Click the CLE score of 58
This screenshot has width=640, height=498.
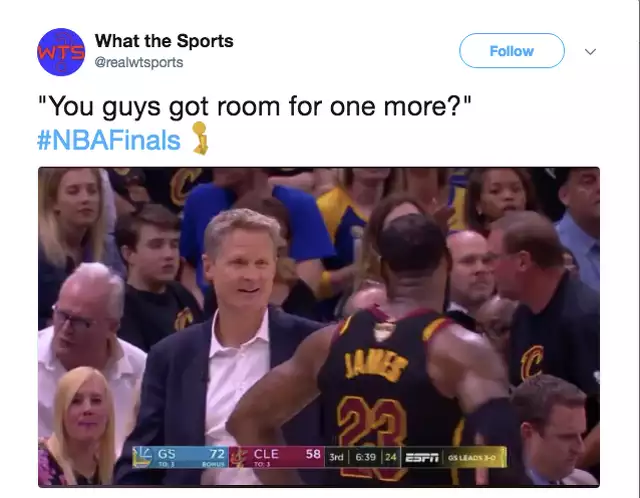click(x=313, y=454)
